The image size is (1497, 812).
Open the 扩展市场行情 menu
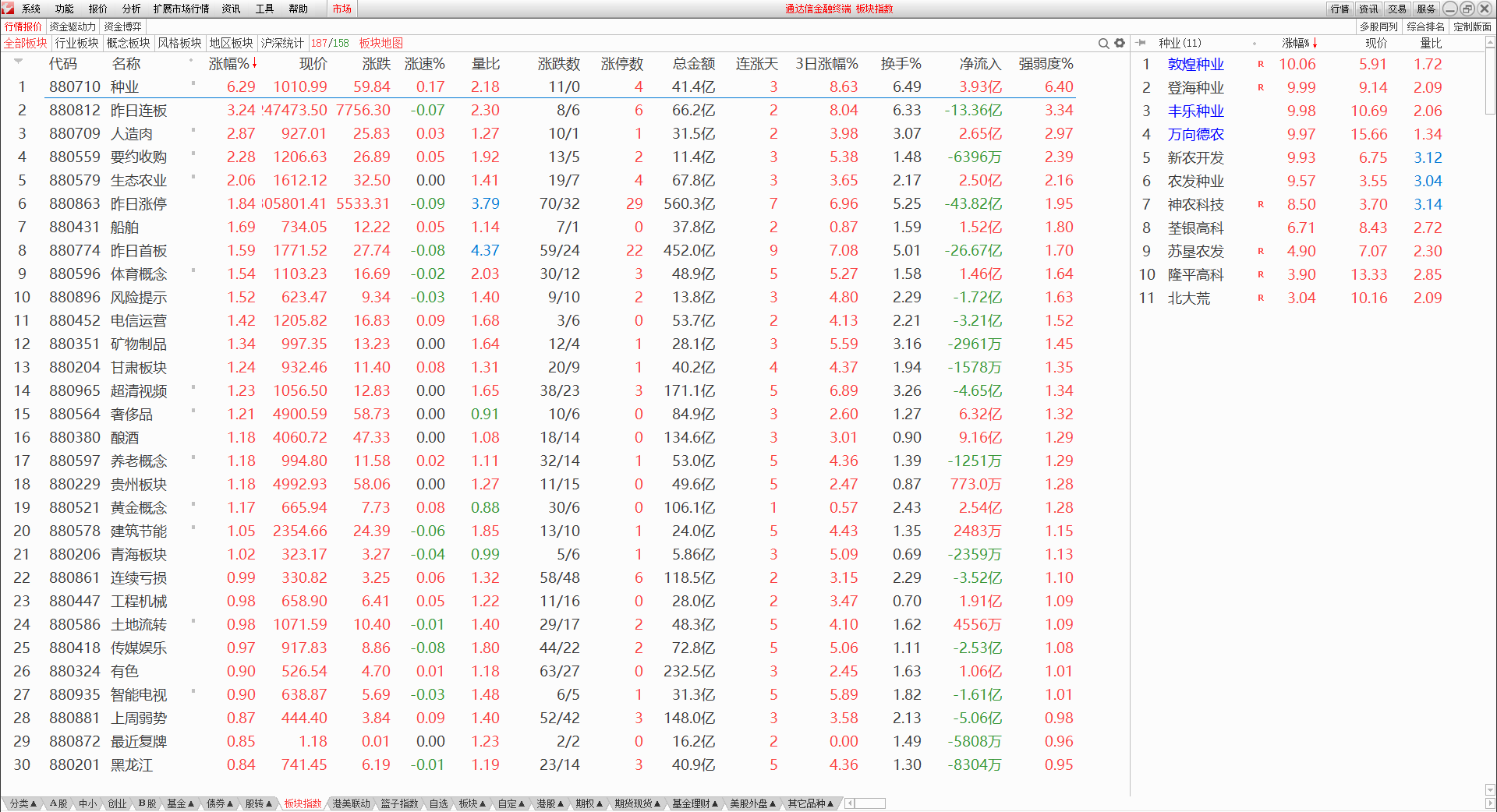[x=182, y=9]
